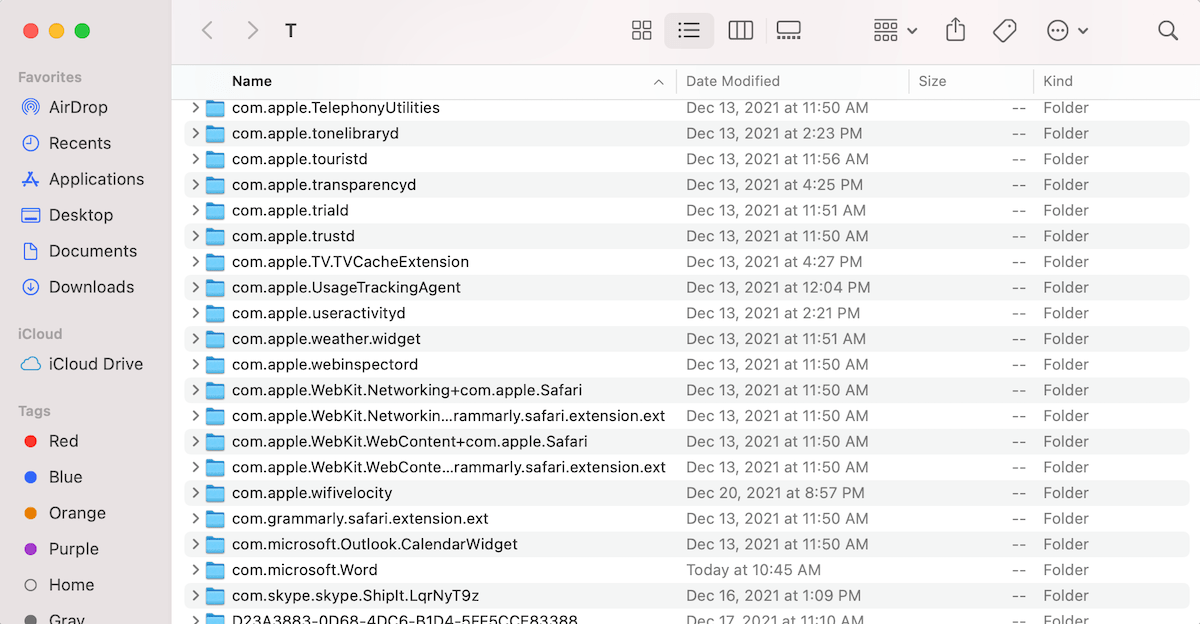The width and height of the screenshot is (1200, 624).
Task: Click the com.grammarly.safari.extension.ext folder icon
Action: coord(215,518)
